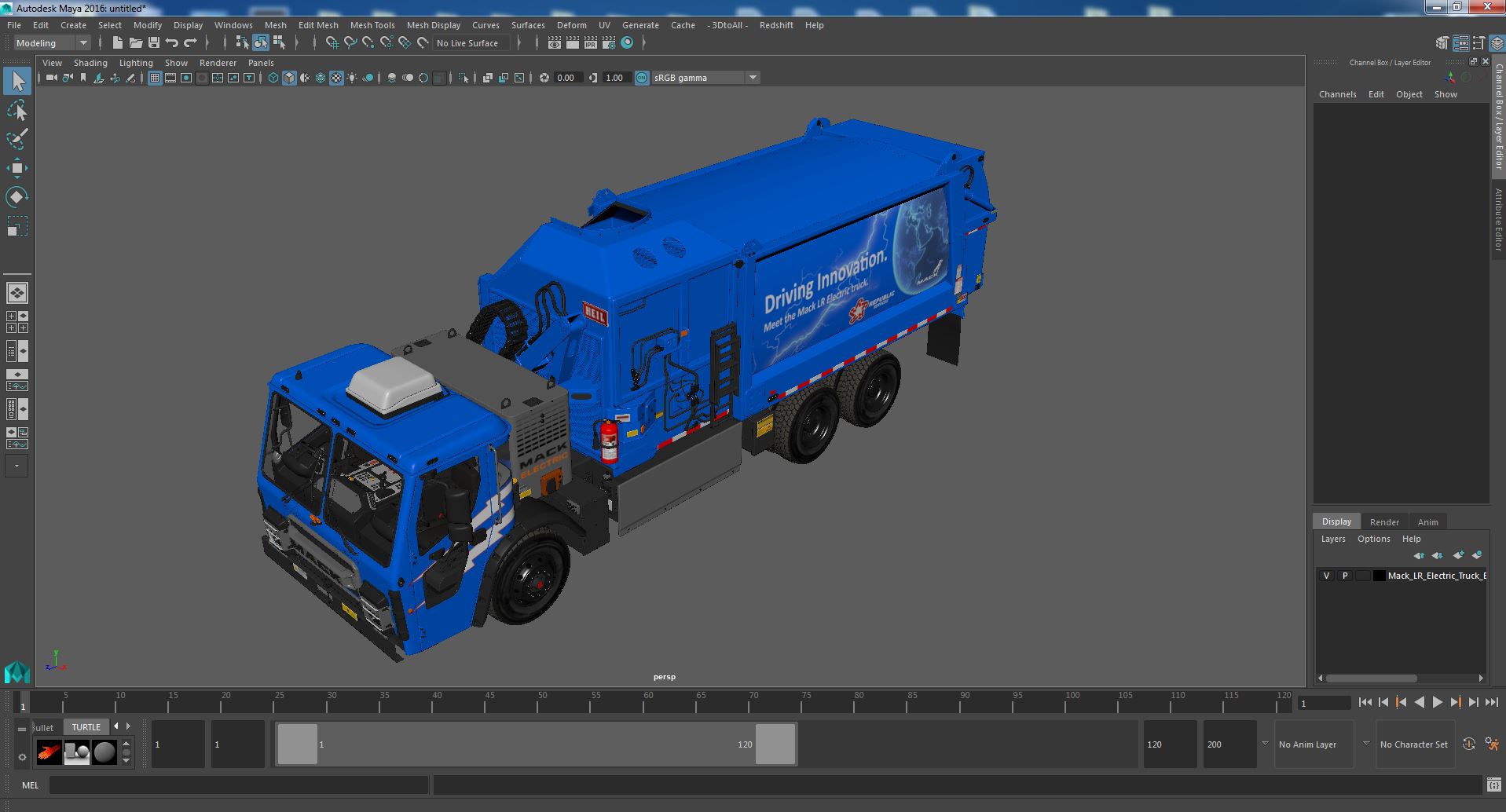Open a scene with folder icon

(x=135, y=43)
